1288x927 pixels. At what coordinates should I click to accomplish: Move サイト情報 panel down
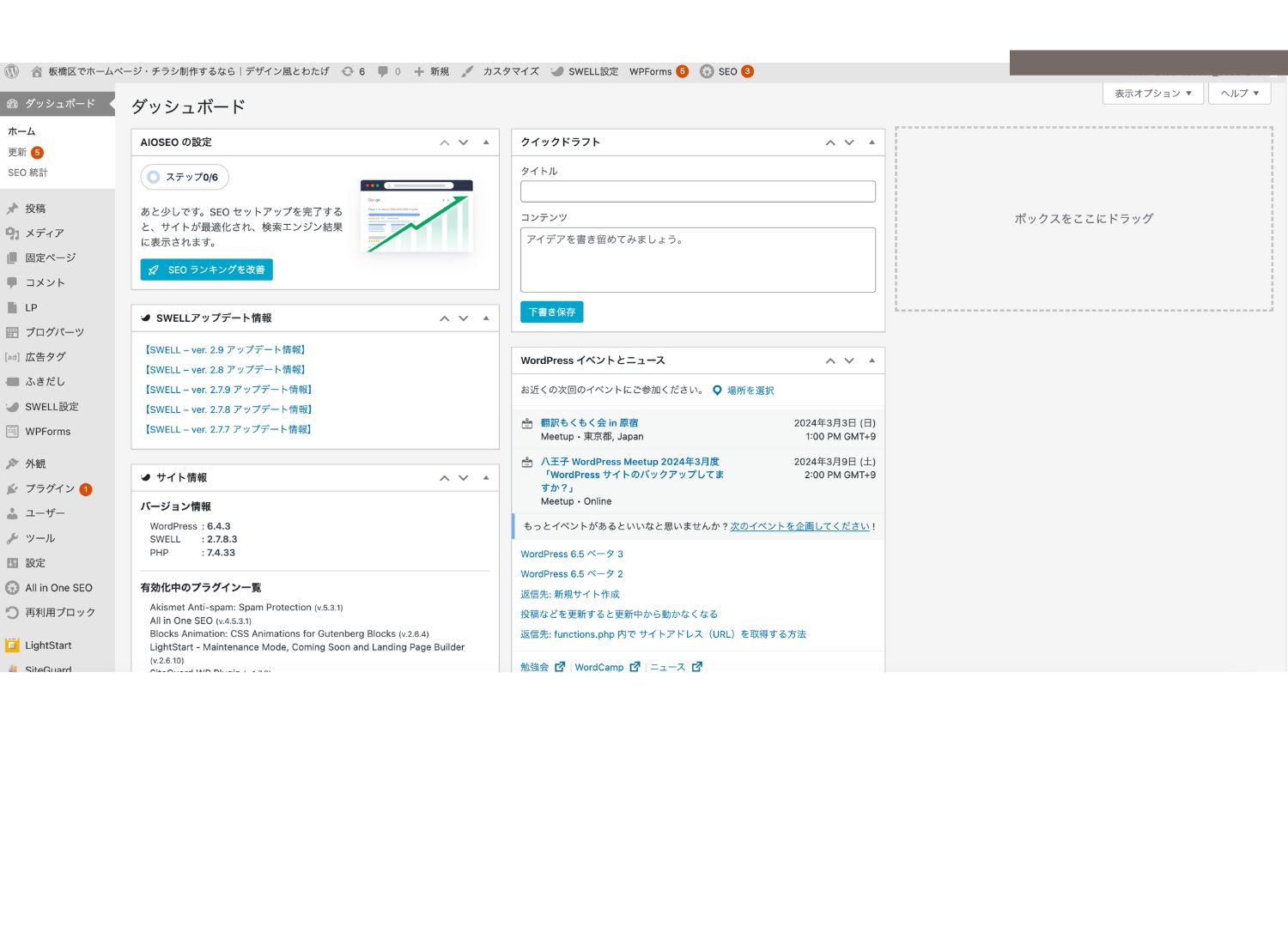pos(464,478)
